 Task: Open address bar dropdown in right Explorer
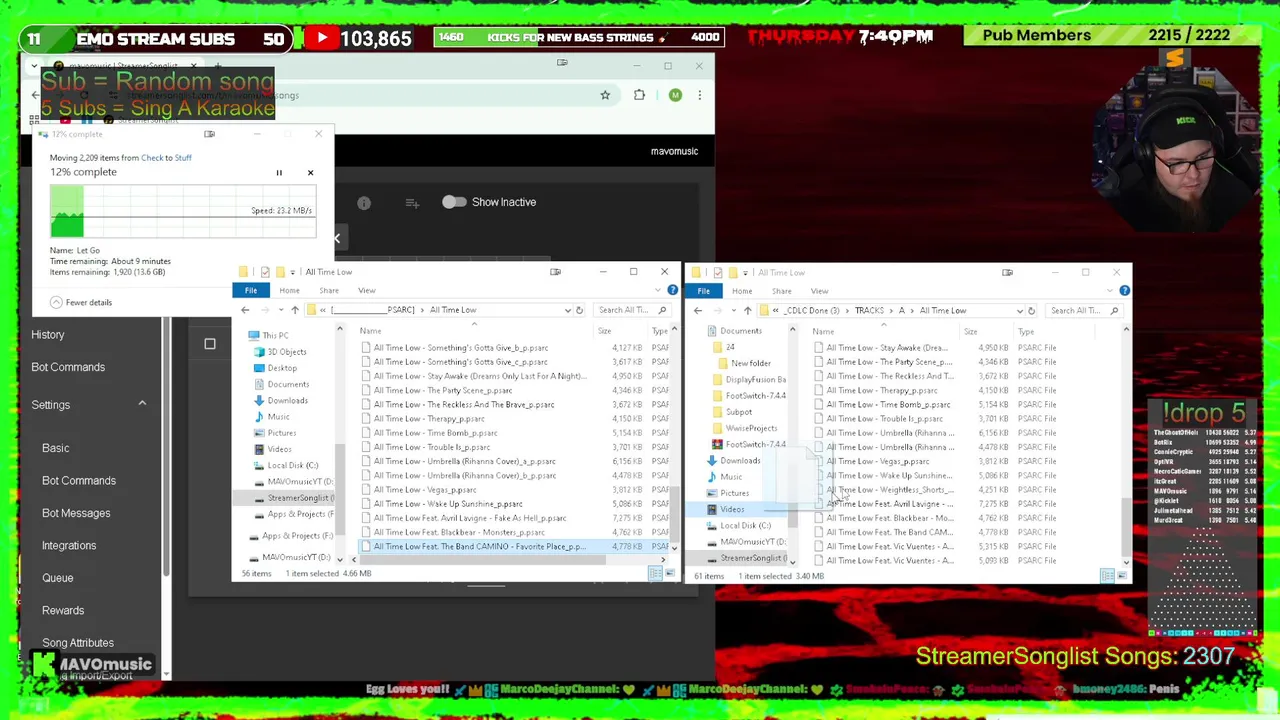click(1020, 311)
